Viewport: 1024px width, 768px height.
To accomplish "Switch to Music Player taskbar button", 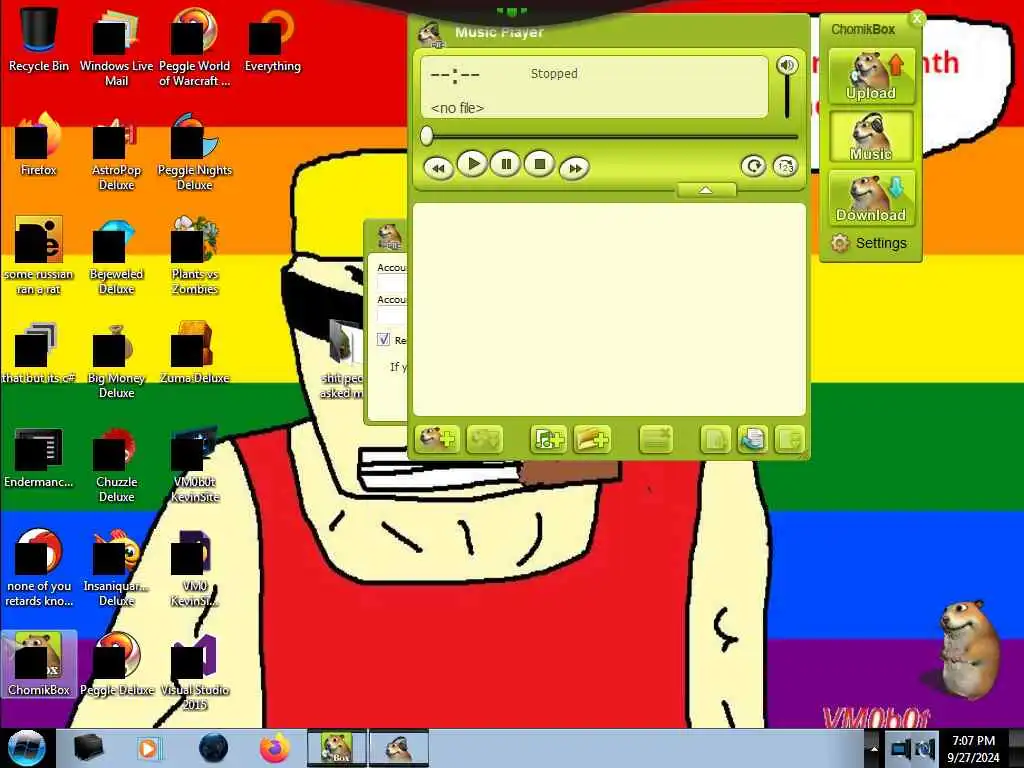I will coord(399,748).
